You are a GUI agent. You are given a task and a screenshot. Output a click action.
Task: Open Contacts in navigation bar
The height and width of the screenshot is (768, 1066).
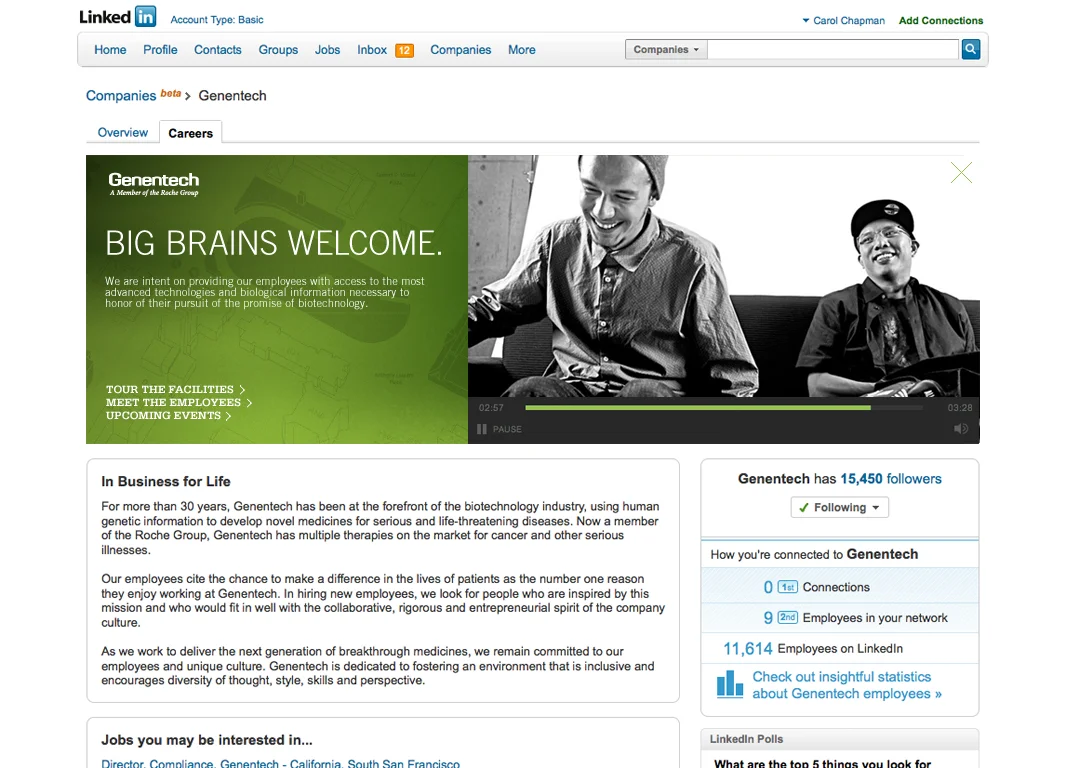pos(218,50)
